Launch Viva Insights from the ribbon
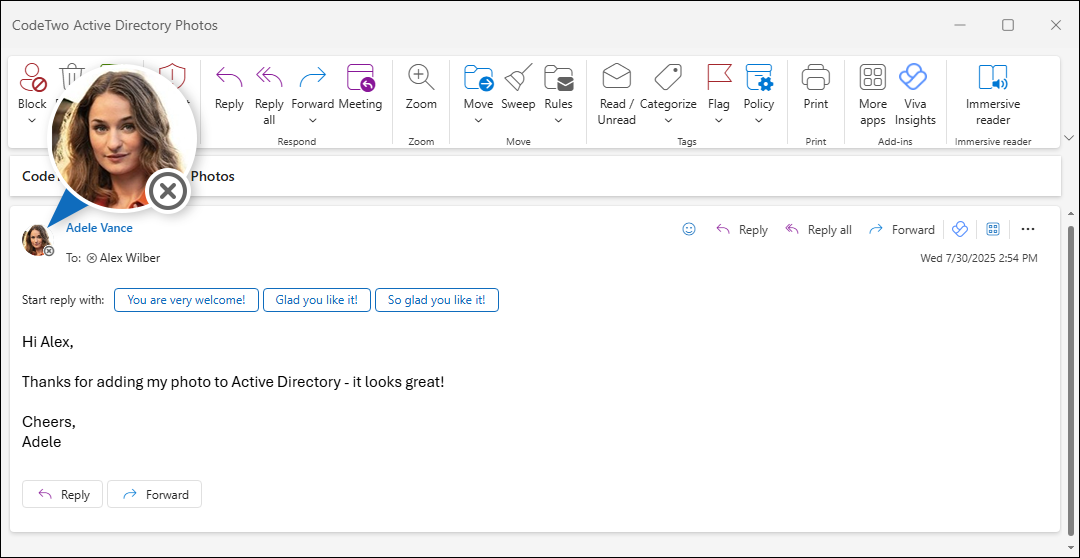 point(915,94)
